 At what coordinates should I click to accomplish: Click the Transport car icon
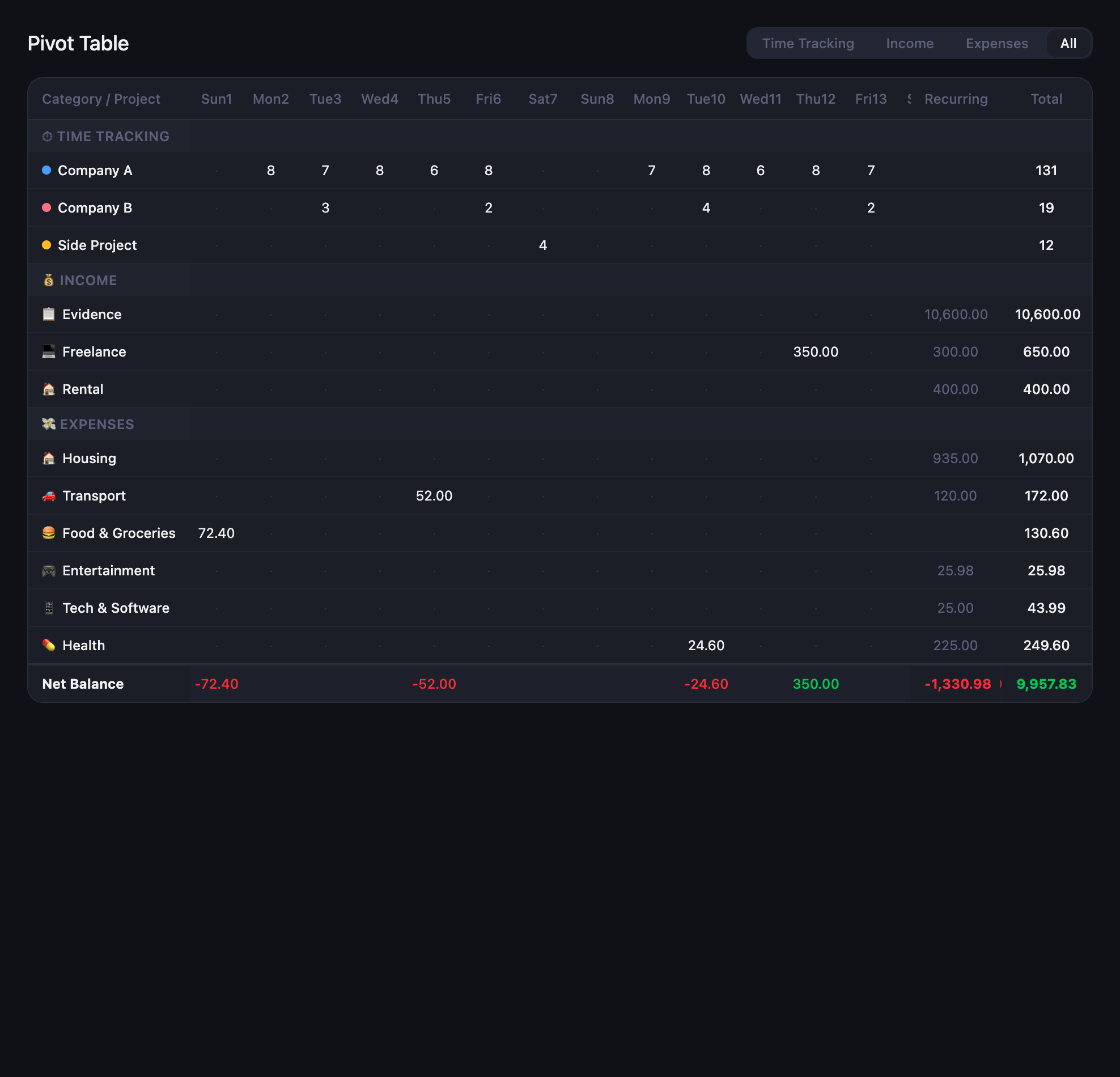tap(49, 495)
